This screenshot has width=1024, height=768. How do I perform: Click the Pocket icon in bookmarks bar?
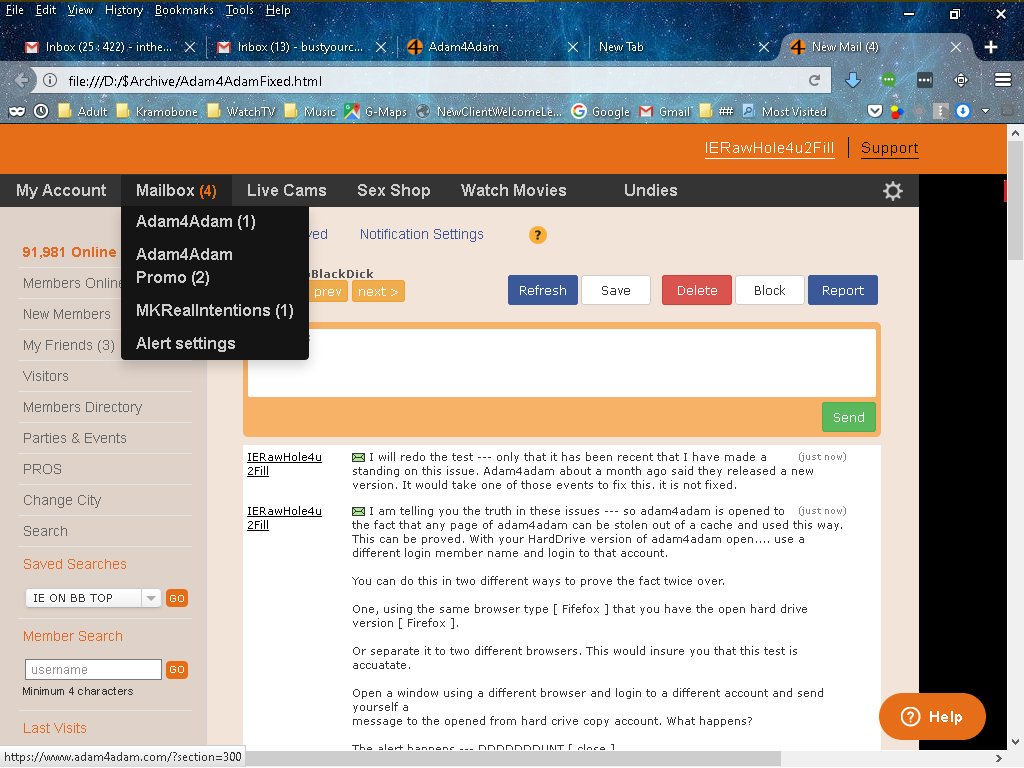click(875, 112)
